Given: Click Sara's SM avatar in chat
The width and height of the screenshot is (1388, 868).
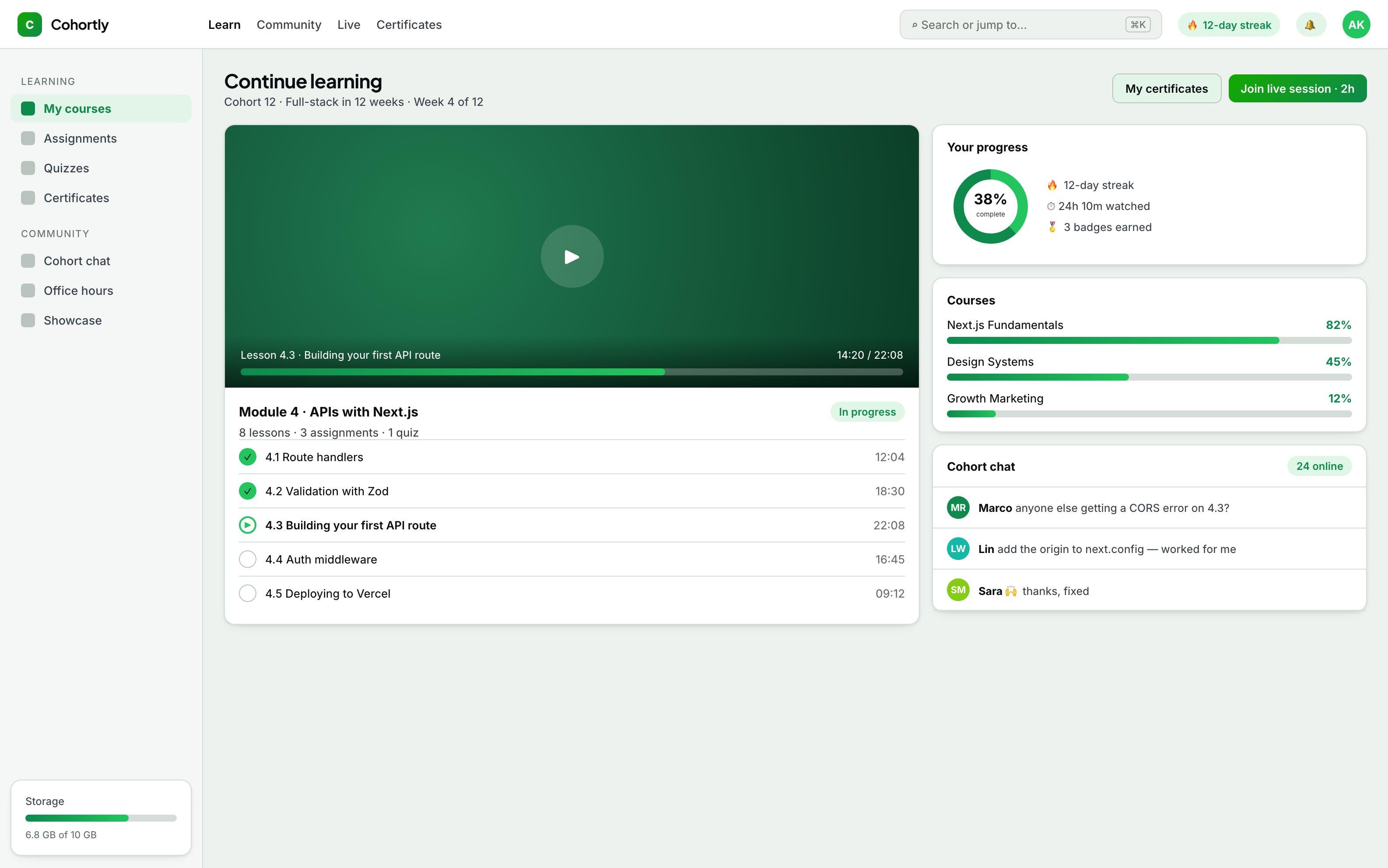Looking at the screenshot, I should [x=958, y=590].
